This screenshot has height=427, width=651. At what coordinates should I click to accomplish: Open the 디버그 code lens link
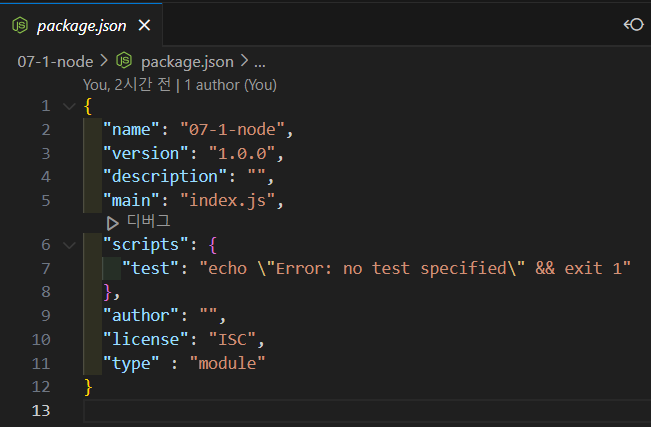pos(149,221)
